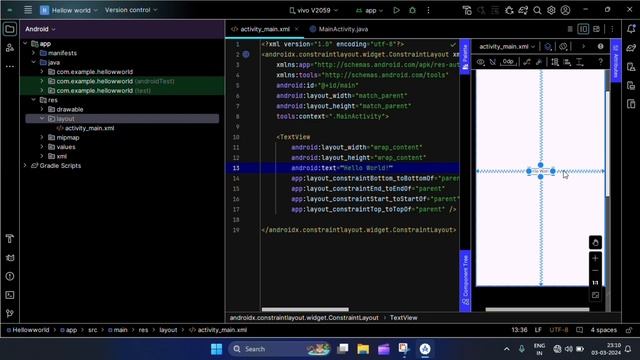640x360 pixels.
Task: Activate pan hand tool in design view
Action: (x=595, y=242)
